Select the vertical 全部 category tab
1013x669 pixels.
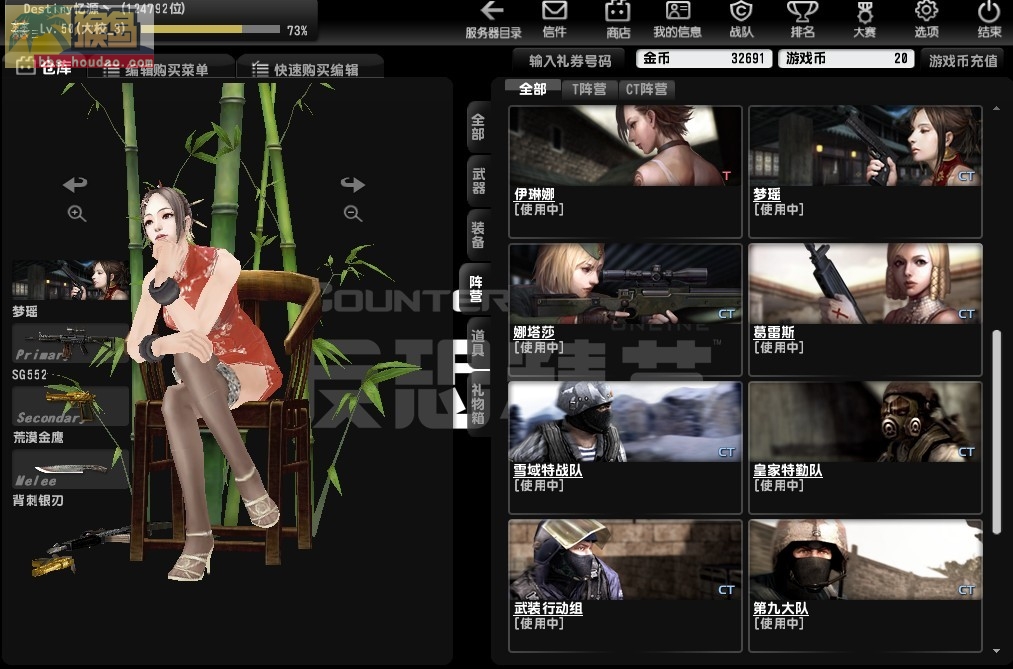click(477, 127)
